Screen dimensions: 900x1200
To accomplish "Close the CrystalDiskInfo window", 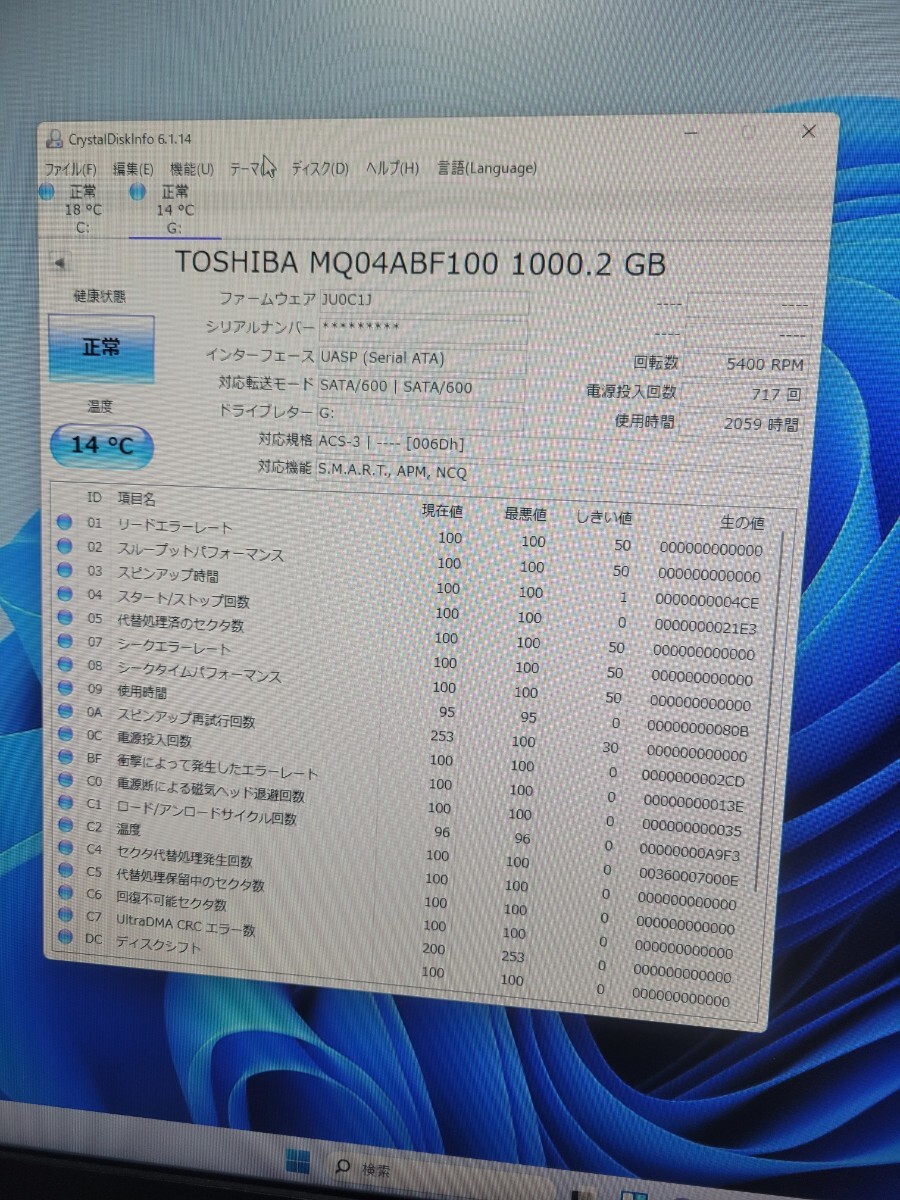I will [x=808, y=132].
